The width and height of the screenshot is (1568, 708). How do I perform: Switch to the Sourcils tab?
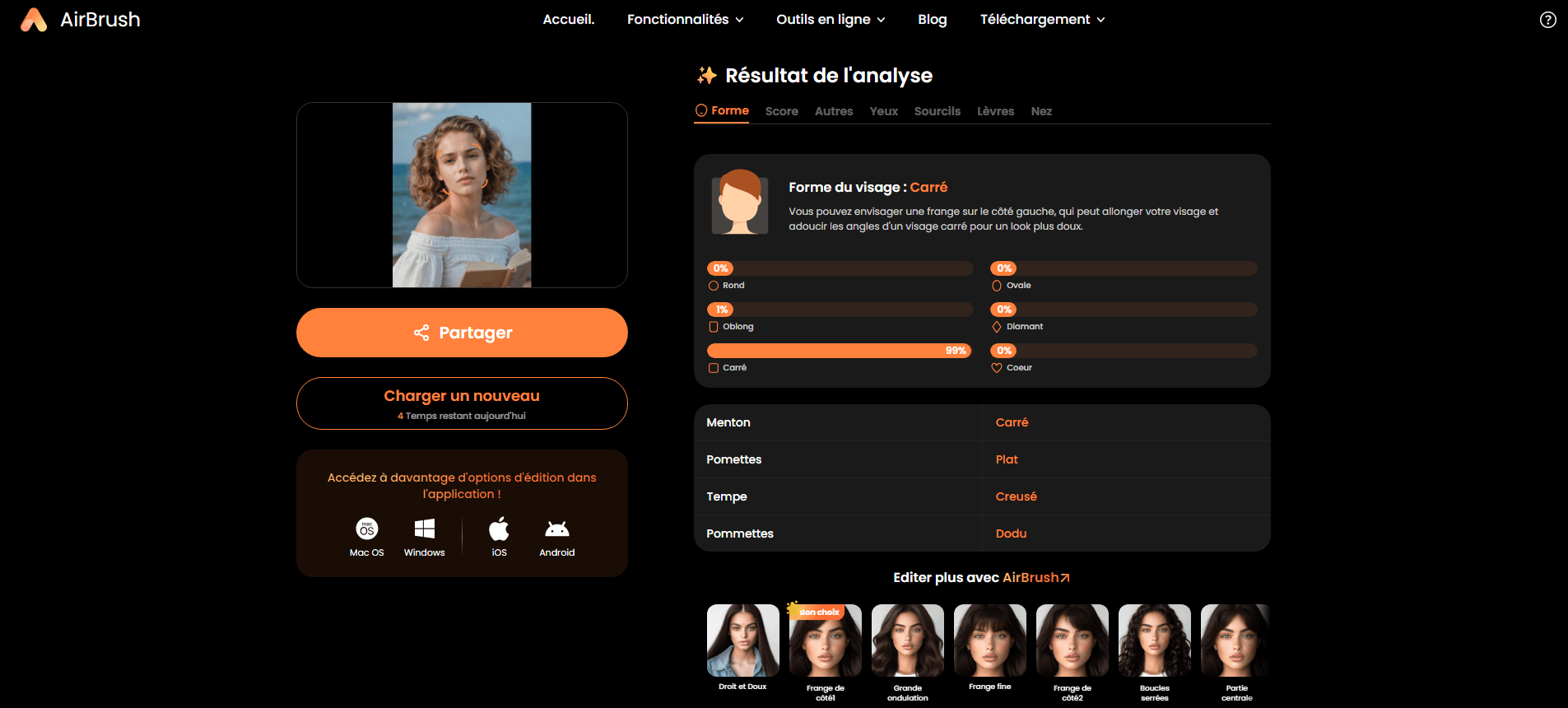pos(937,111)
